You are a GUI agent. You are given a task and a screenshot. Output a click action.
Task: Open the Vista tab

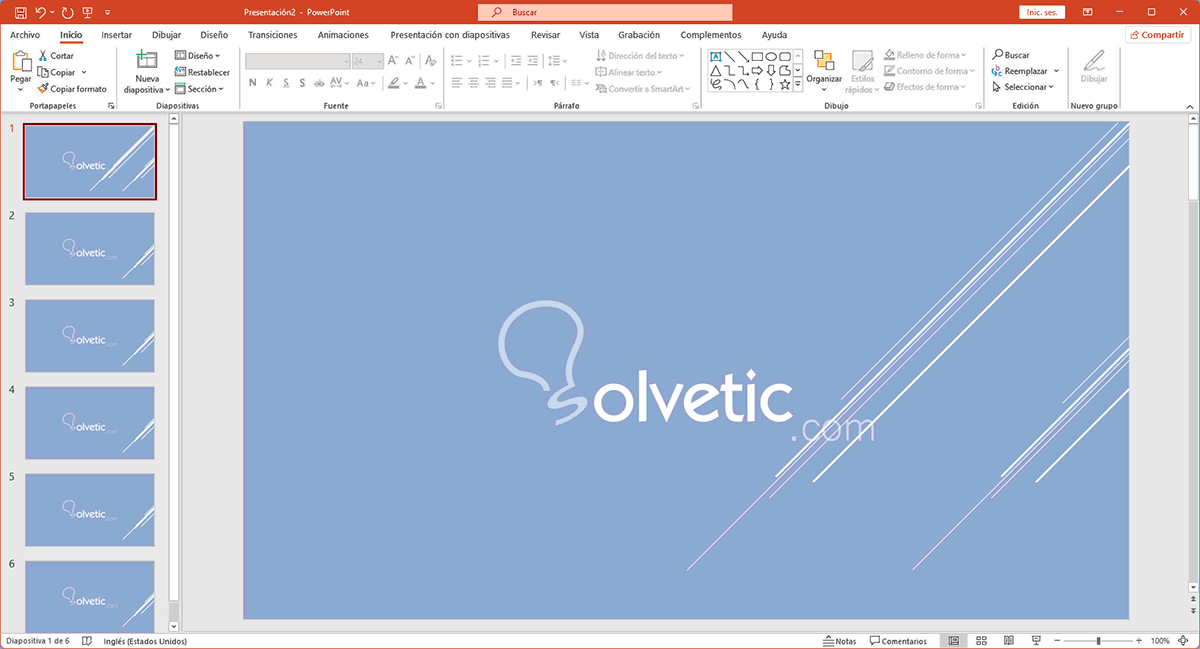click(x=590, y=35)
